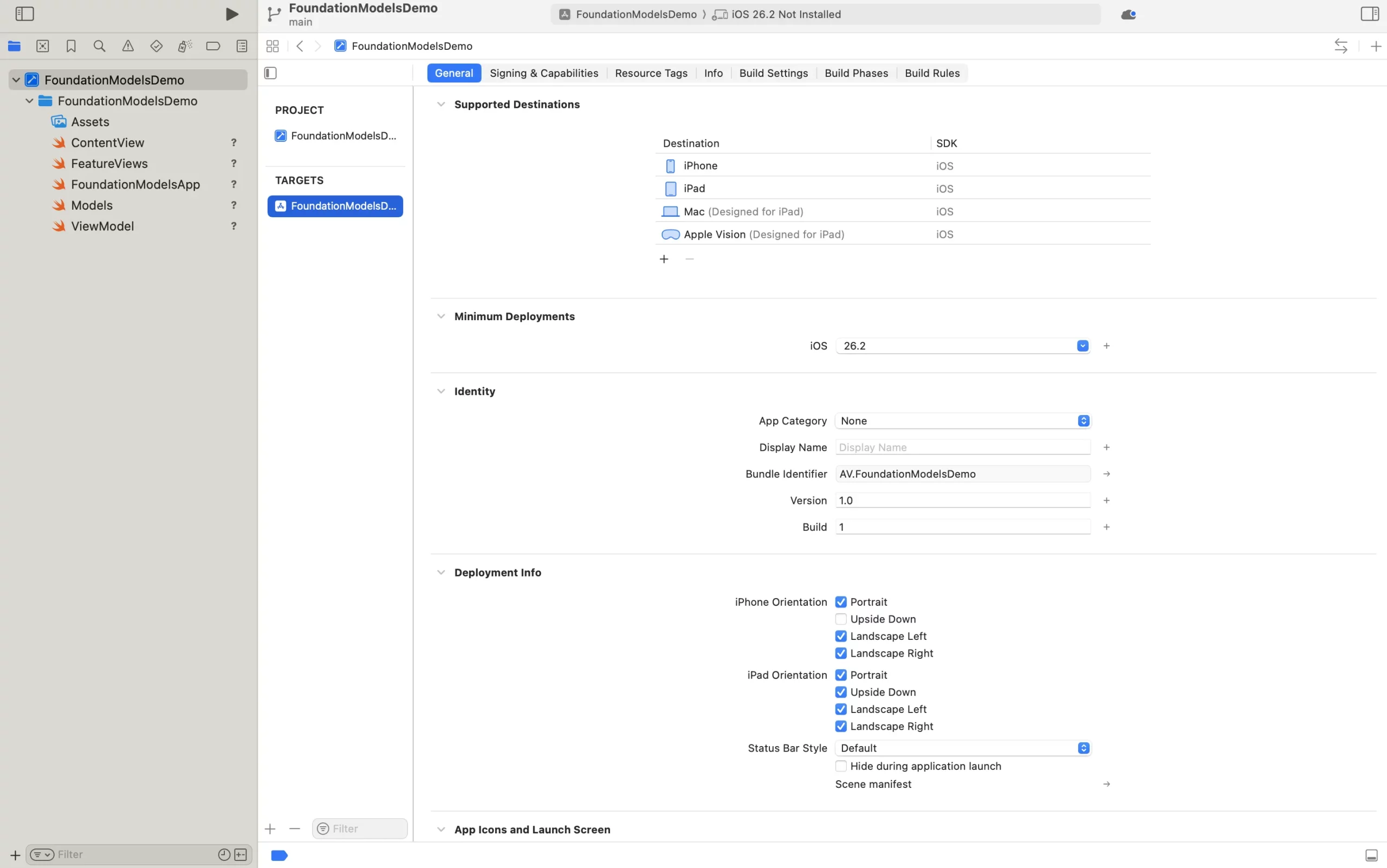Viewport: 1387px width, 868px height.
Task: Open the related items grid icon
Action: [273, 46]
